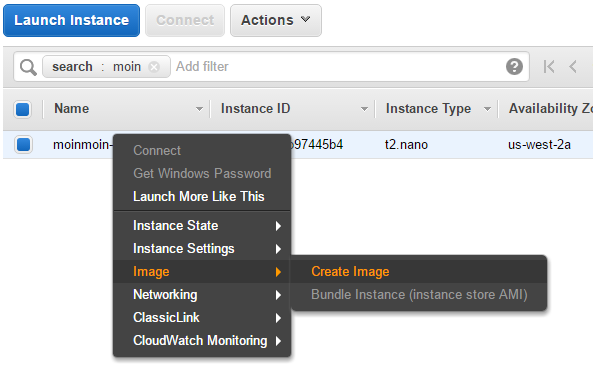Sort by the Name column header
593x365 pixels.
coord(71,109)
